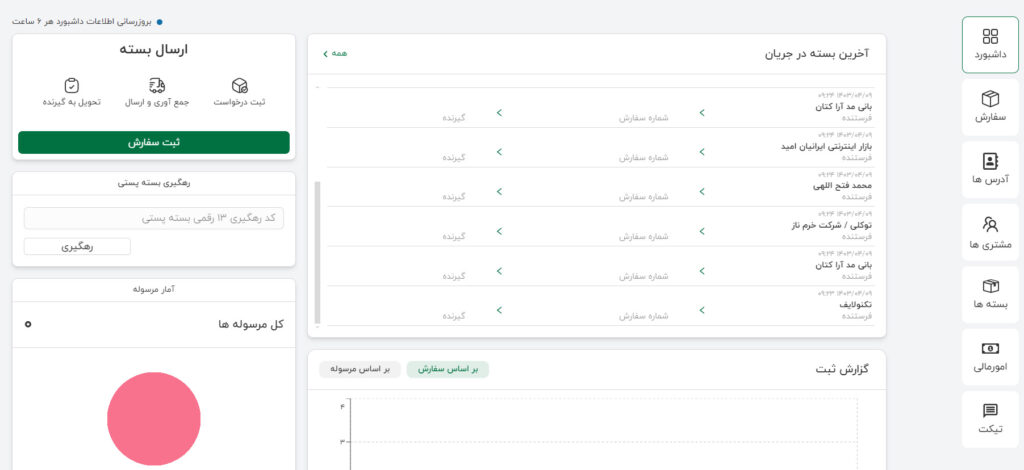
Task: Open the سفارش order box icon
Action: [x=990, y=99]
